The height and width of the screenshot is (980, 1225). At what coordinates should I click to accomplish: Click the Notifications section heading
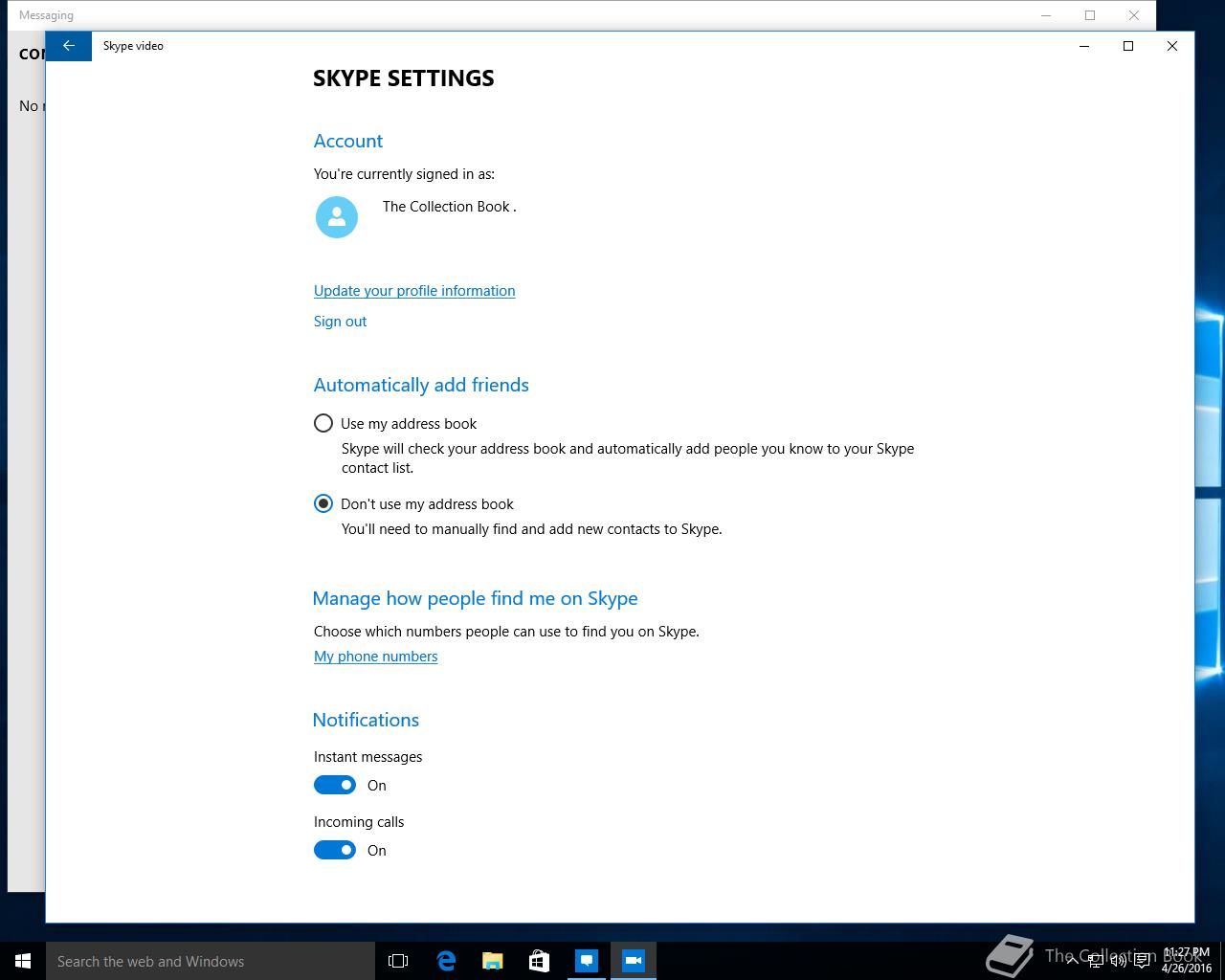pyautogui.click(x=366, y=720)
